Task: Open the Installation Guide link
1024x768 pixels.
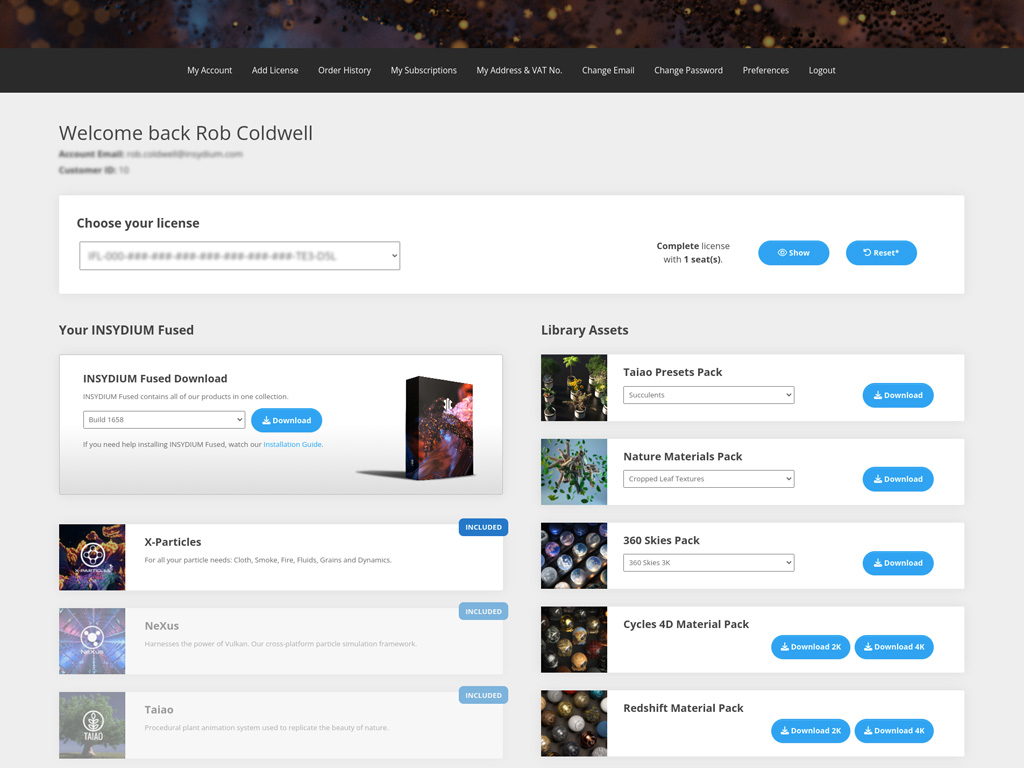Action: pos(292,444)
